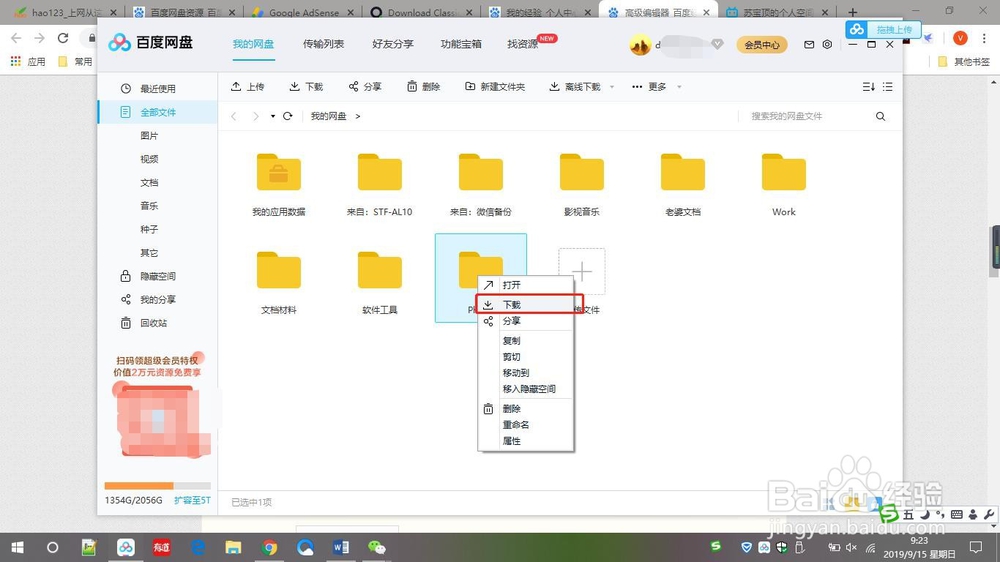
Task: Click 我的网盘 in the breadcrumb path
Action: [x=328, y=116]
